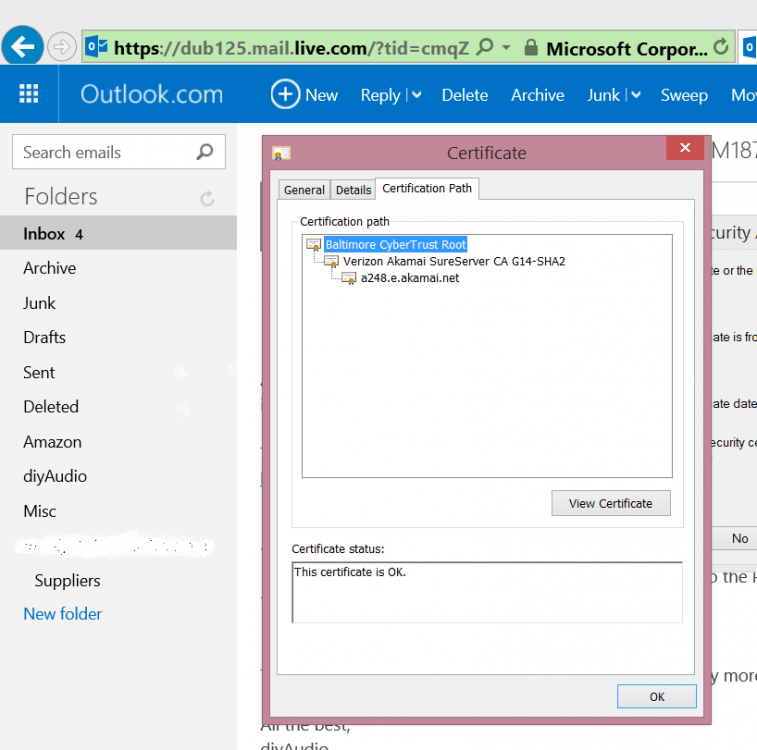This screenshot has width=757, height=750.
Task: Click the address bar search magnifier icon
Action: [x=485, y=47]
